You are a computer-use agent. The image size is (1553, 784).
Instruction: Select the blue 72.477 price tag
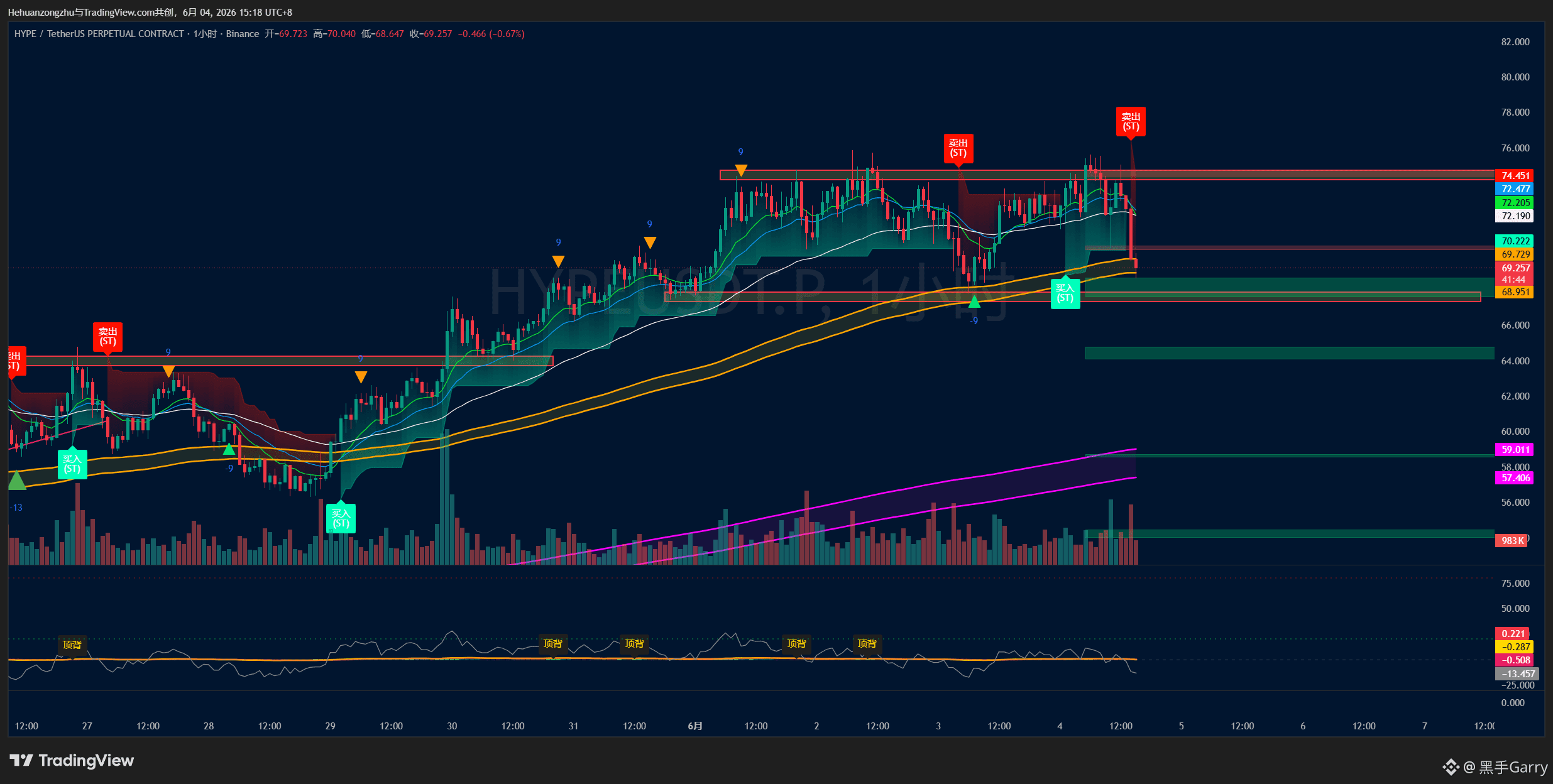pos(1514,189)
